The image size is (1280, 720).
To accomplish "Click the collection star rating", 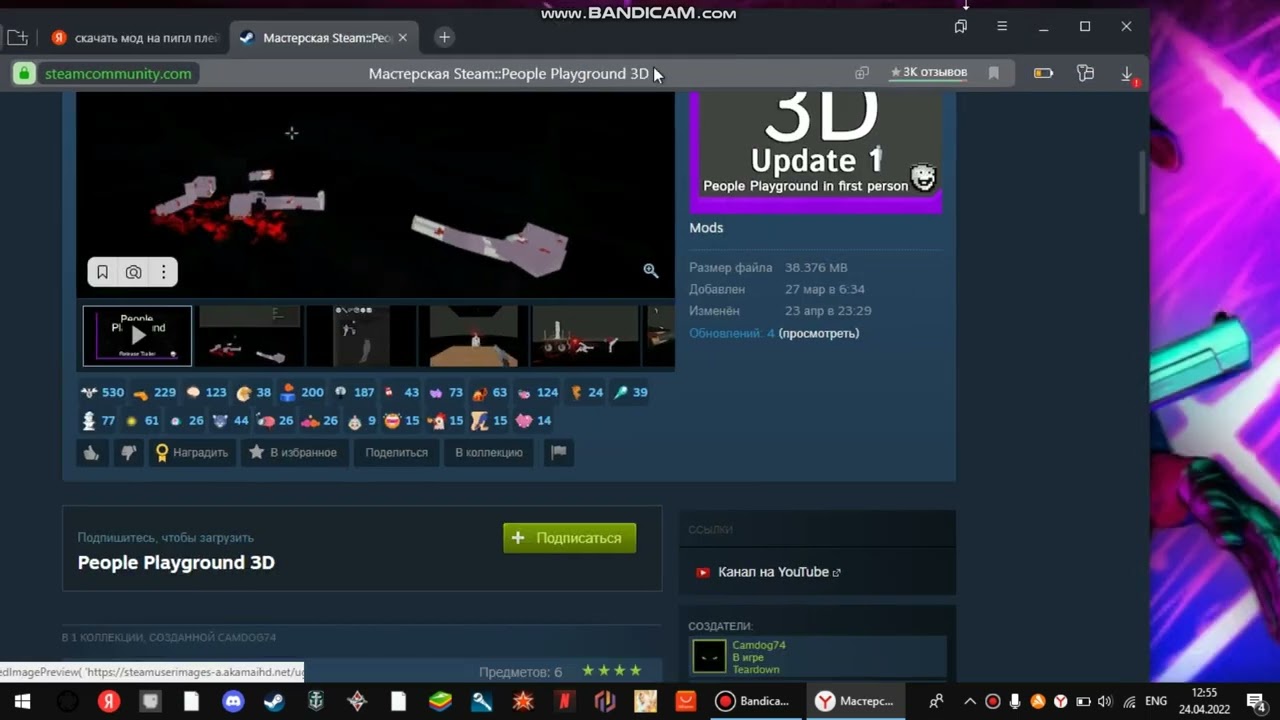I will click(611, 671).
